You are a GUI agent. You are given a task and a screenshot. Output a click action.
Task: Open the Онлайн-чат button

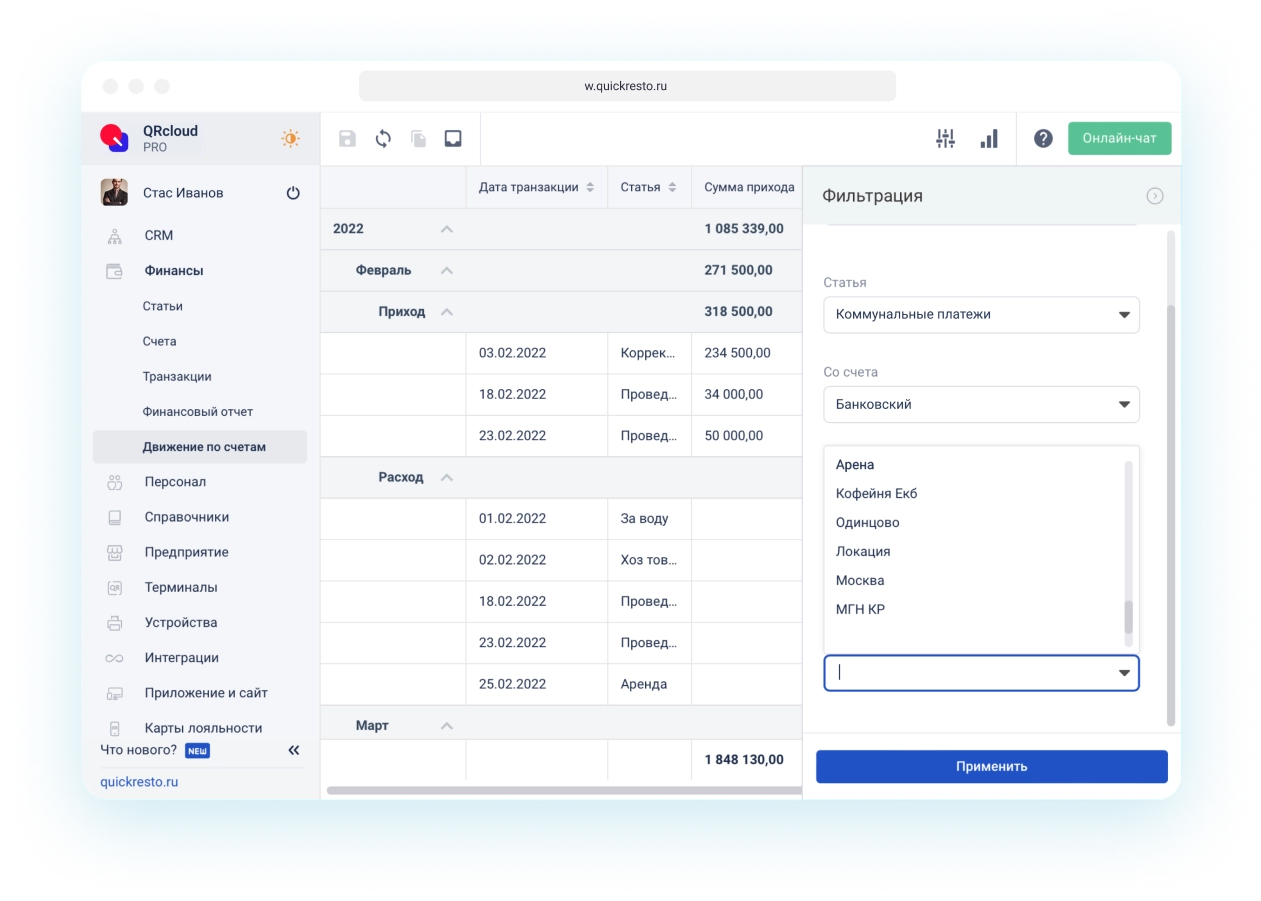1119,139
